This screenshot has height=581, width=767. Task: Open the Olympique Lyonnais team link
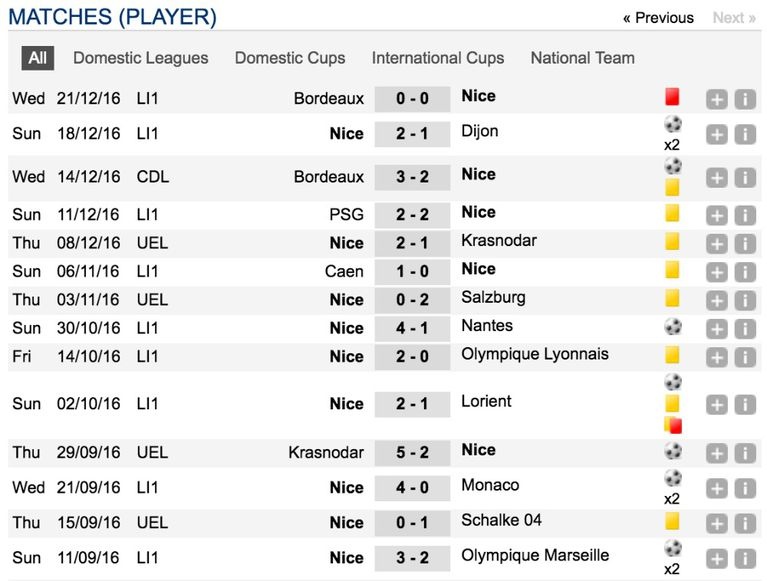535,354
